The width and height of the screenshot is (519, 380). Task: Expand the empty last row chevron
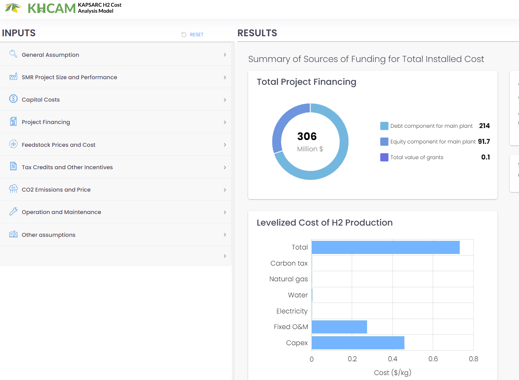(225, 256)
